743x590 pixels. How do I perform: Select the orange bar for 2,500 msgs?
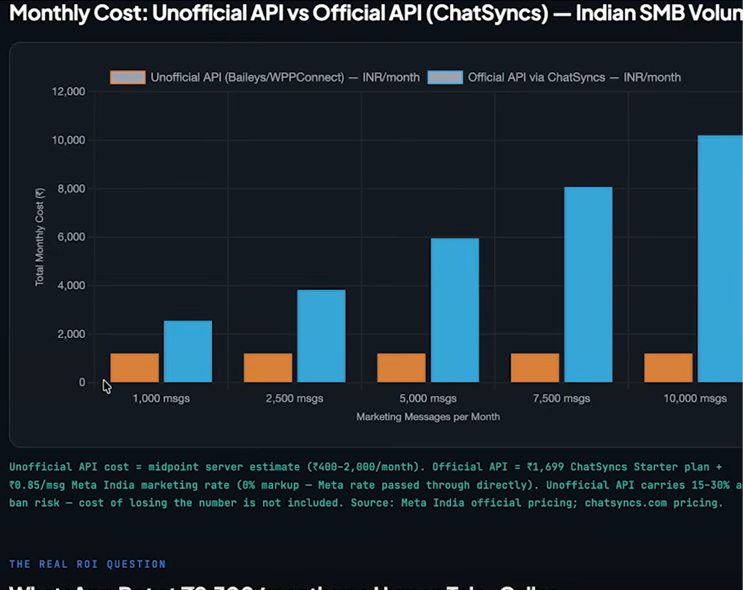click(x=268, y=368)
